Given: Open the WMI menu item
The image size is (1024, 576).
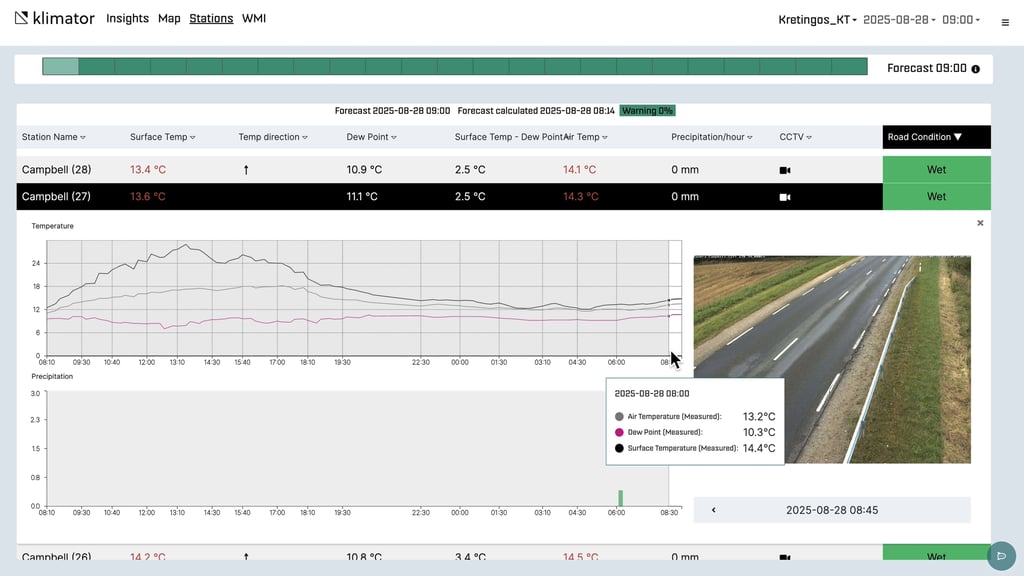Looking at the screenshot, I should [254, 19].
